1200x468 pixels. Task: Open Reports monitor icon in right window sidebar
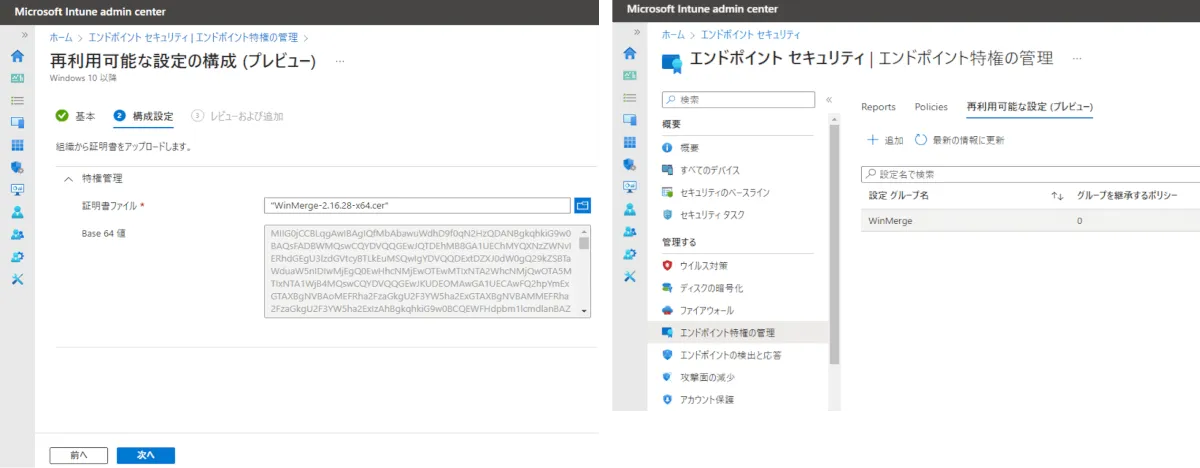[x=629, y=187]
